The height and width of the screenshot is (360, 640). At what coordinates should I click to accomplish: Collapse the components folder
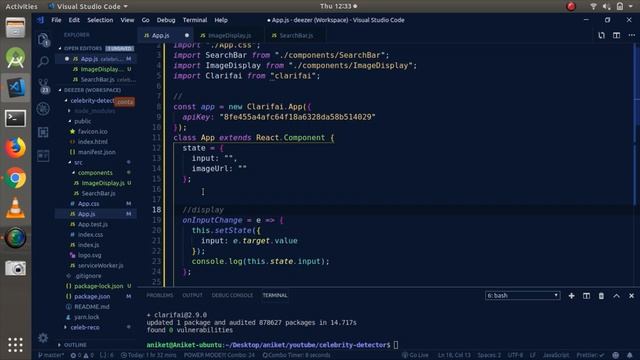tap(96, 173)
